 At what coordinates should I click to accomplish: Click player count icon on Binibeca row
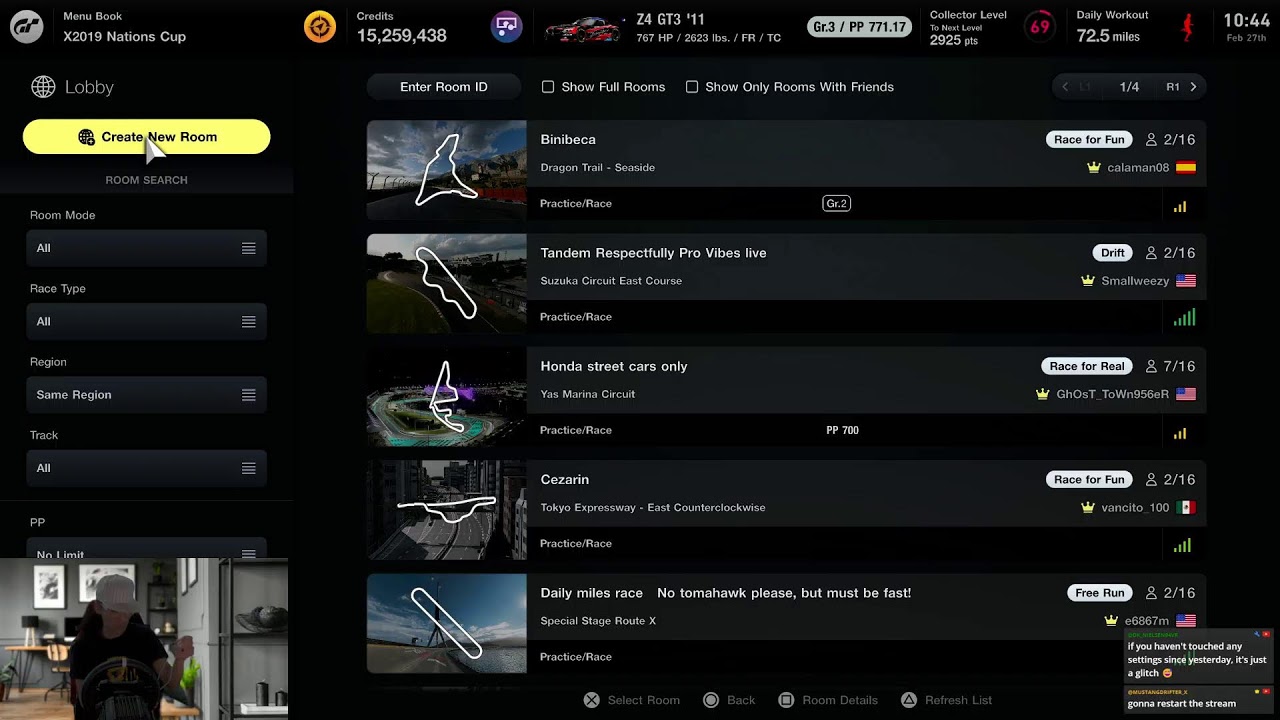(1151, 139)
